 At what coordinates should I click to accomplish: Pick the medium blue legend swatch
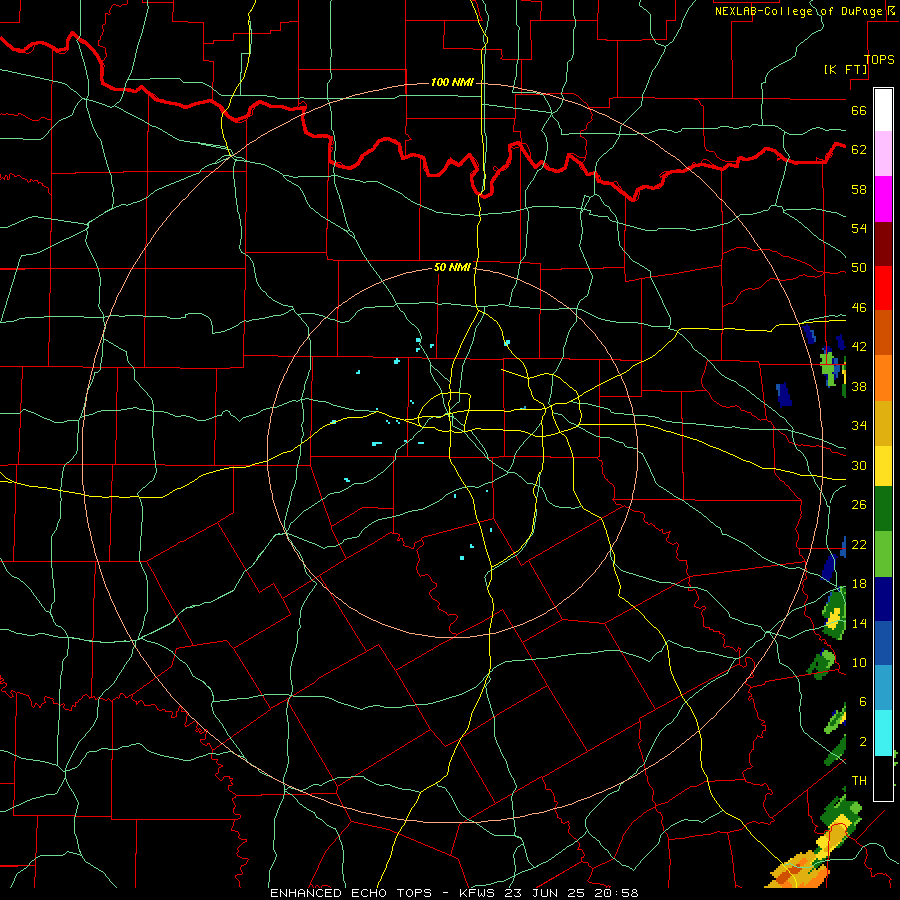883,643
